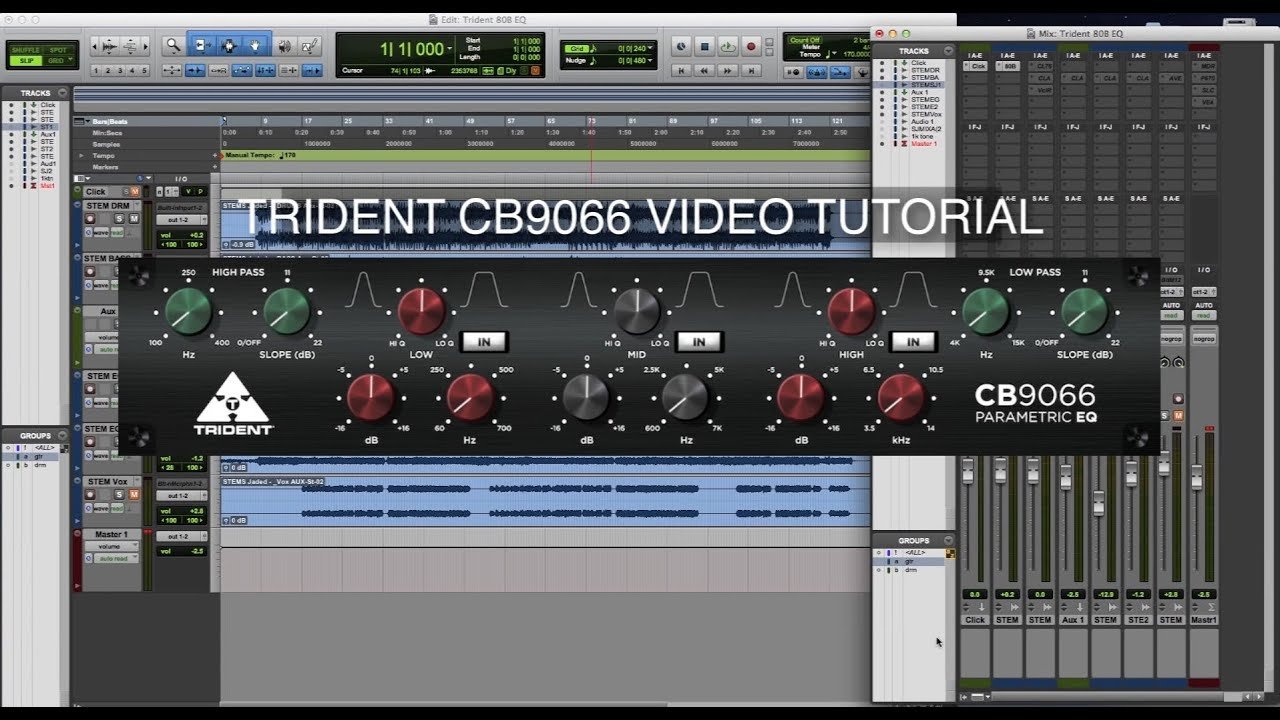Toggle the HIGH band IN switch
This screenshot has height=720, width=1280.
click(x=912, y=342)
